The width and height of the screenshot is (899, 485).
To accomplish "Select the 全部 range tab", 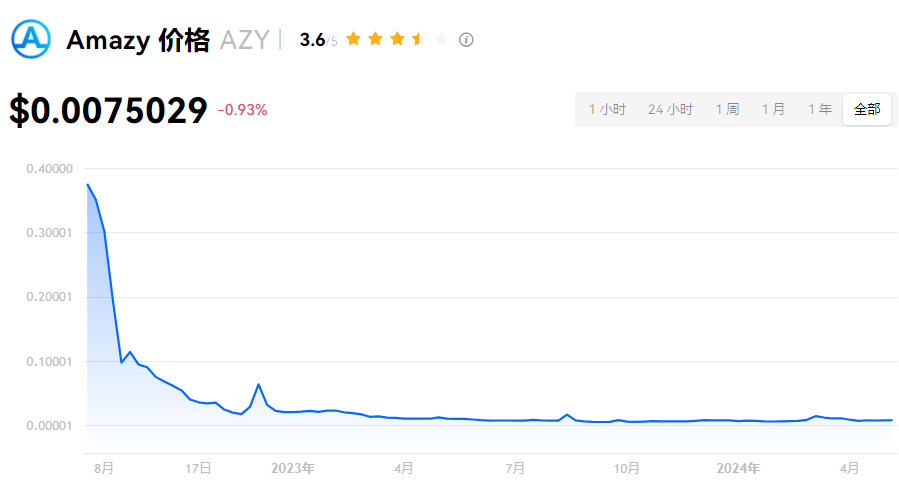I will click(x=867, y=109).
